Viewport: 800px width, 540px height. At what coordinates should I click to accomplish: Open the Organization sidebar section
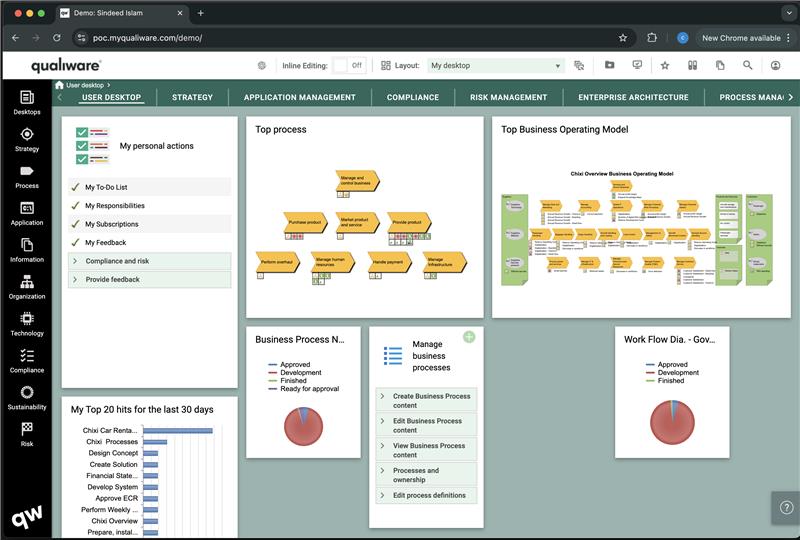(x=27, y=282)
